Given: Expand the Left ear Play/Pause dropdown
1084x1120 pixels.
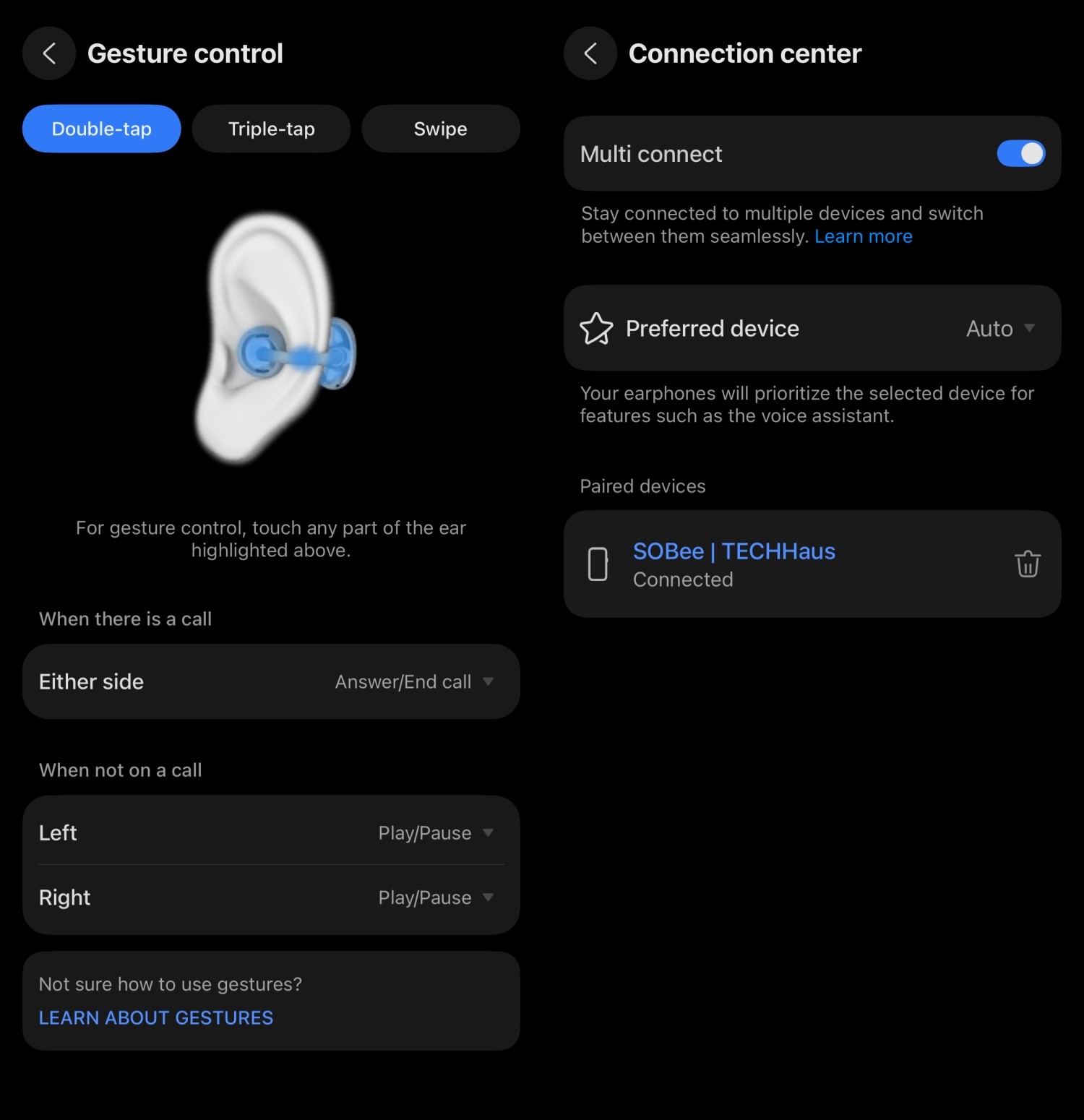Looking at the screenshot, I should click(x=436, y=832).
